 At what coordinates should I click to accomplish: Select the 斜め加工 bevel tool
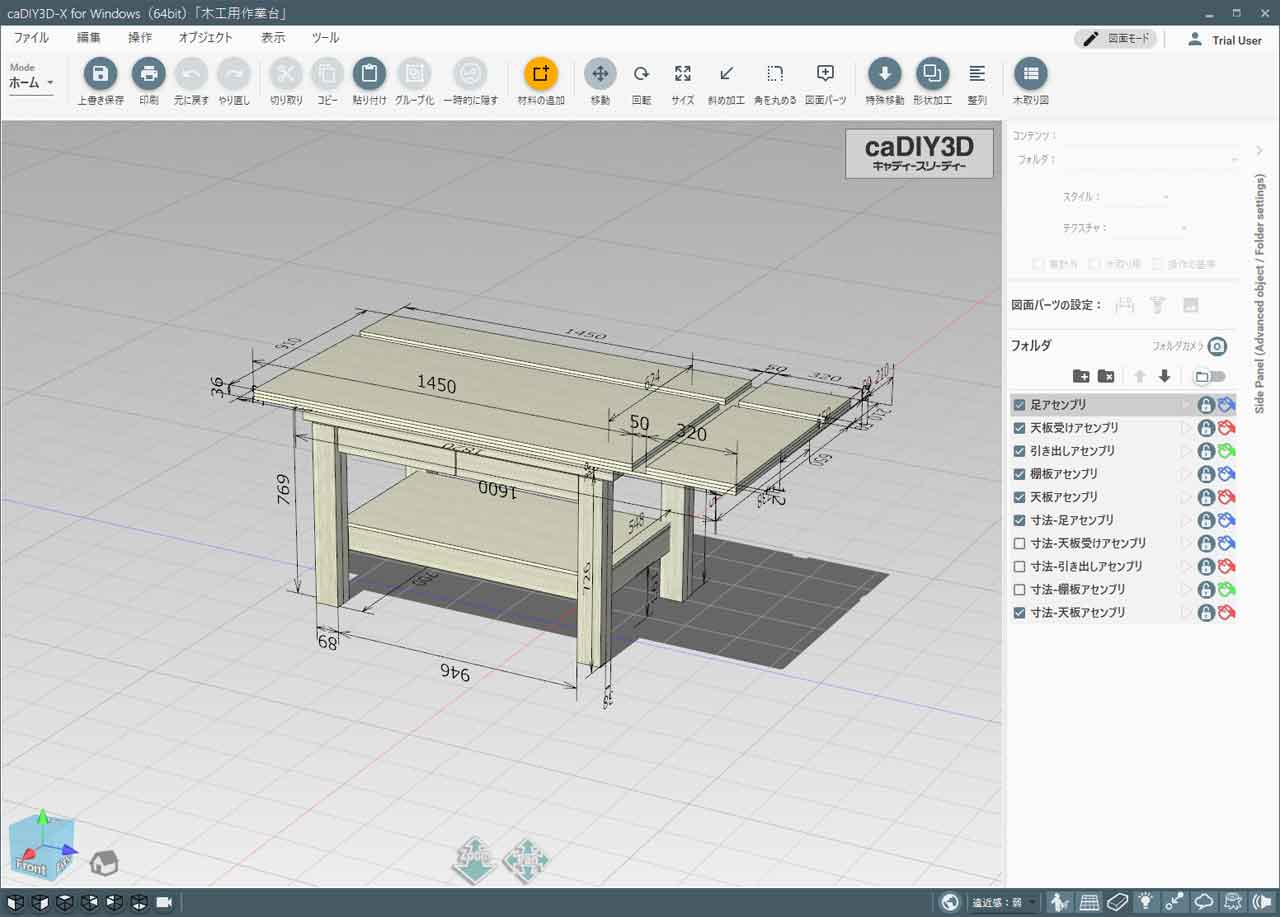[x=727, y=74]
